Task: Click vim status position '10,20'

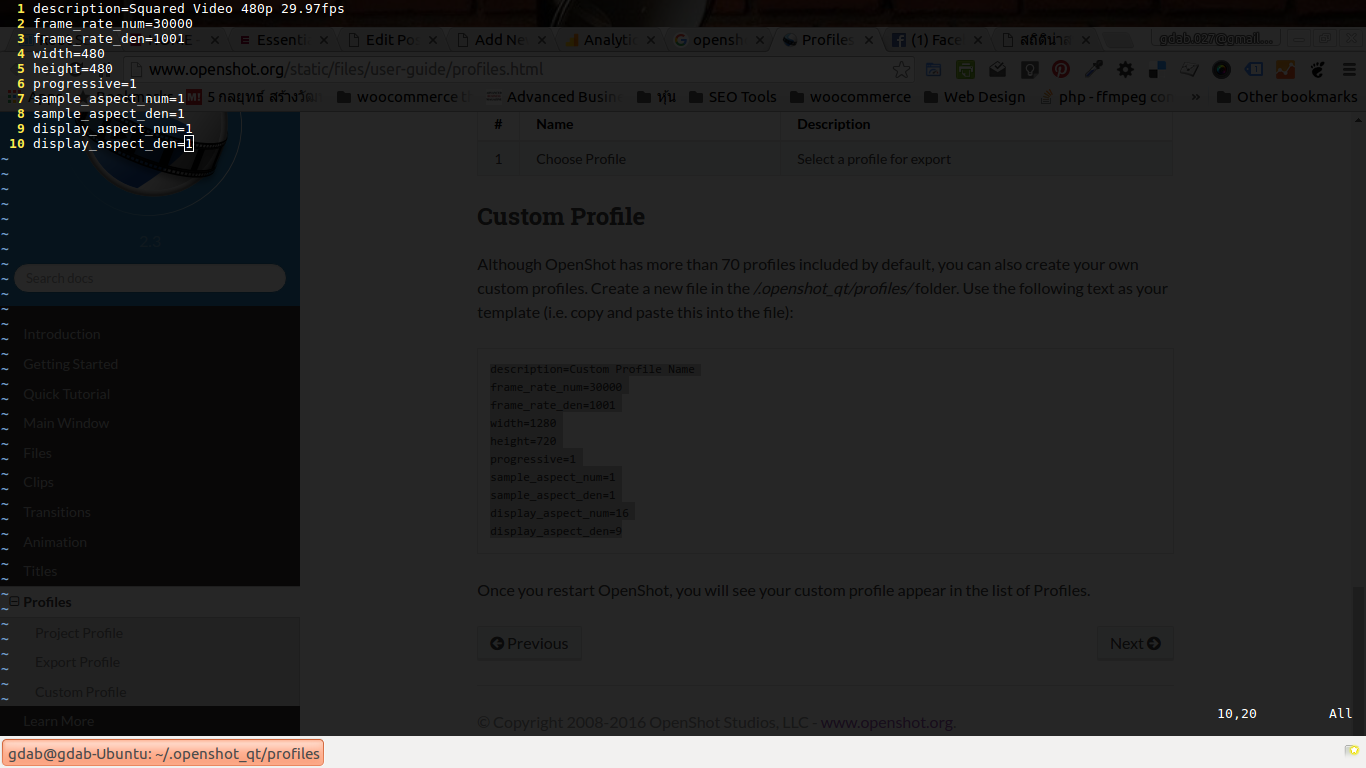Action: [1237, 713]
